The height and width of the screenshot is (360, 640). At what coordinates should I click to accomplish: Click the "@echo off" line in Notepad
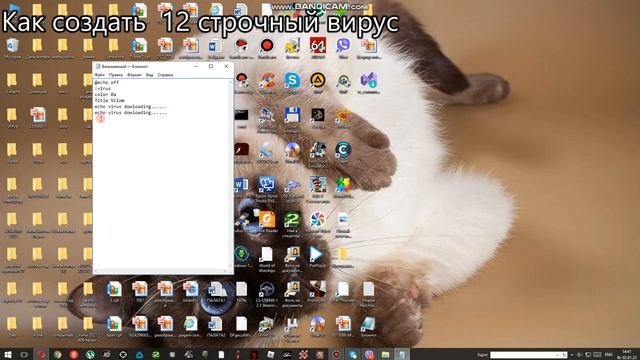[x=107, y=82]
